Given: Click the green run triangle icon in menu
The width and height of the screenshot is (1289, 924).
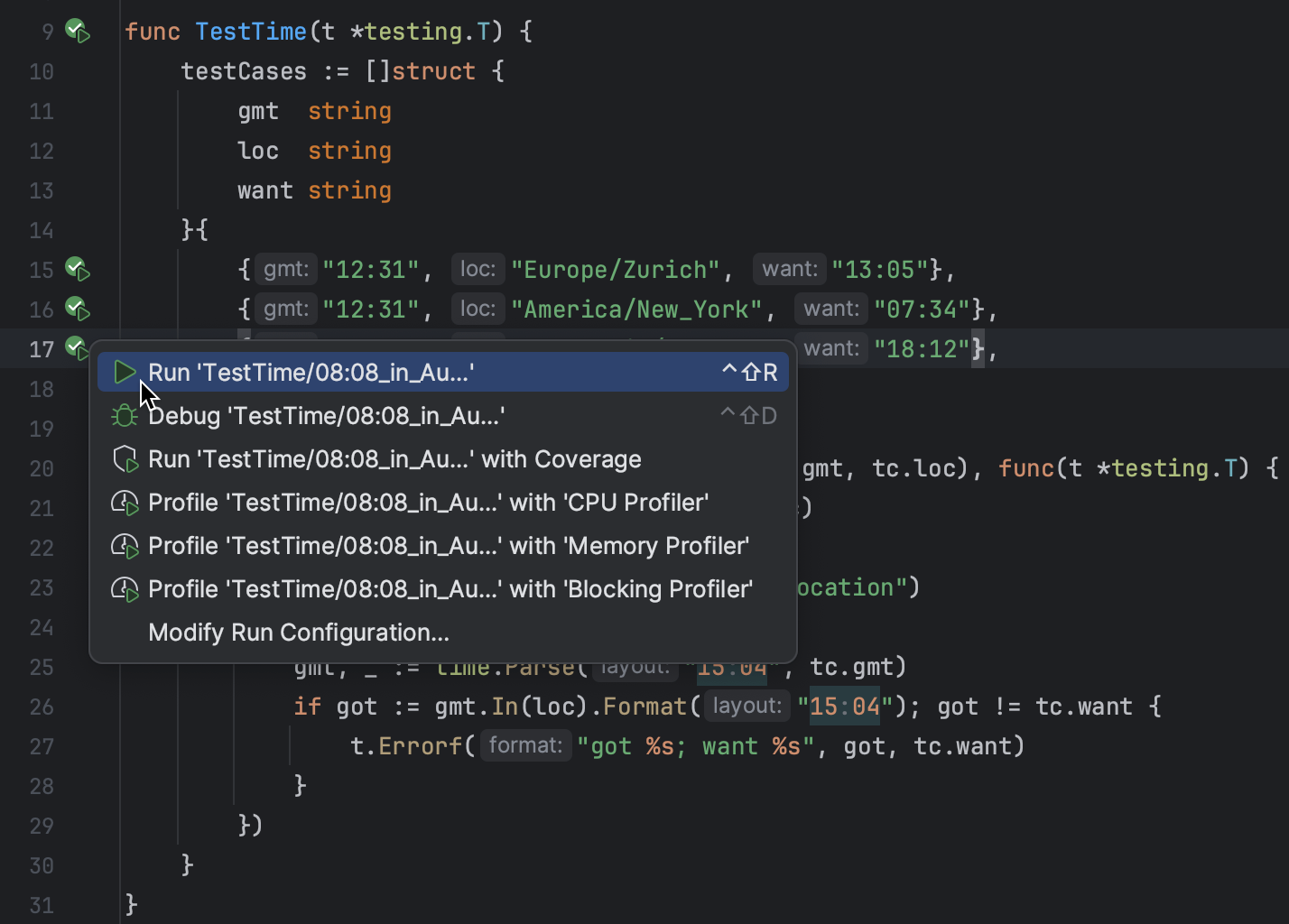Looking at the screenshot, I should [125, 371].
